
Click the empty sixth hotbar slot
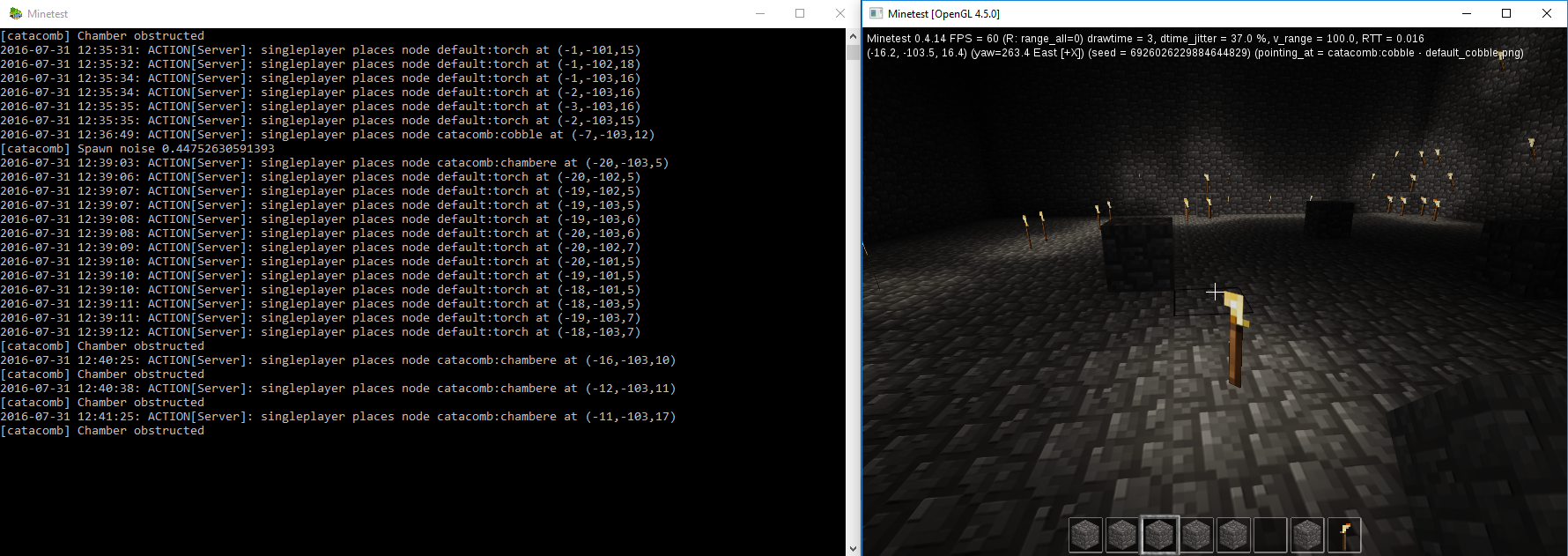1270,535
